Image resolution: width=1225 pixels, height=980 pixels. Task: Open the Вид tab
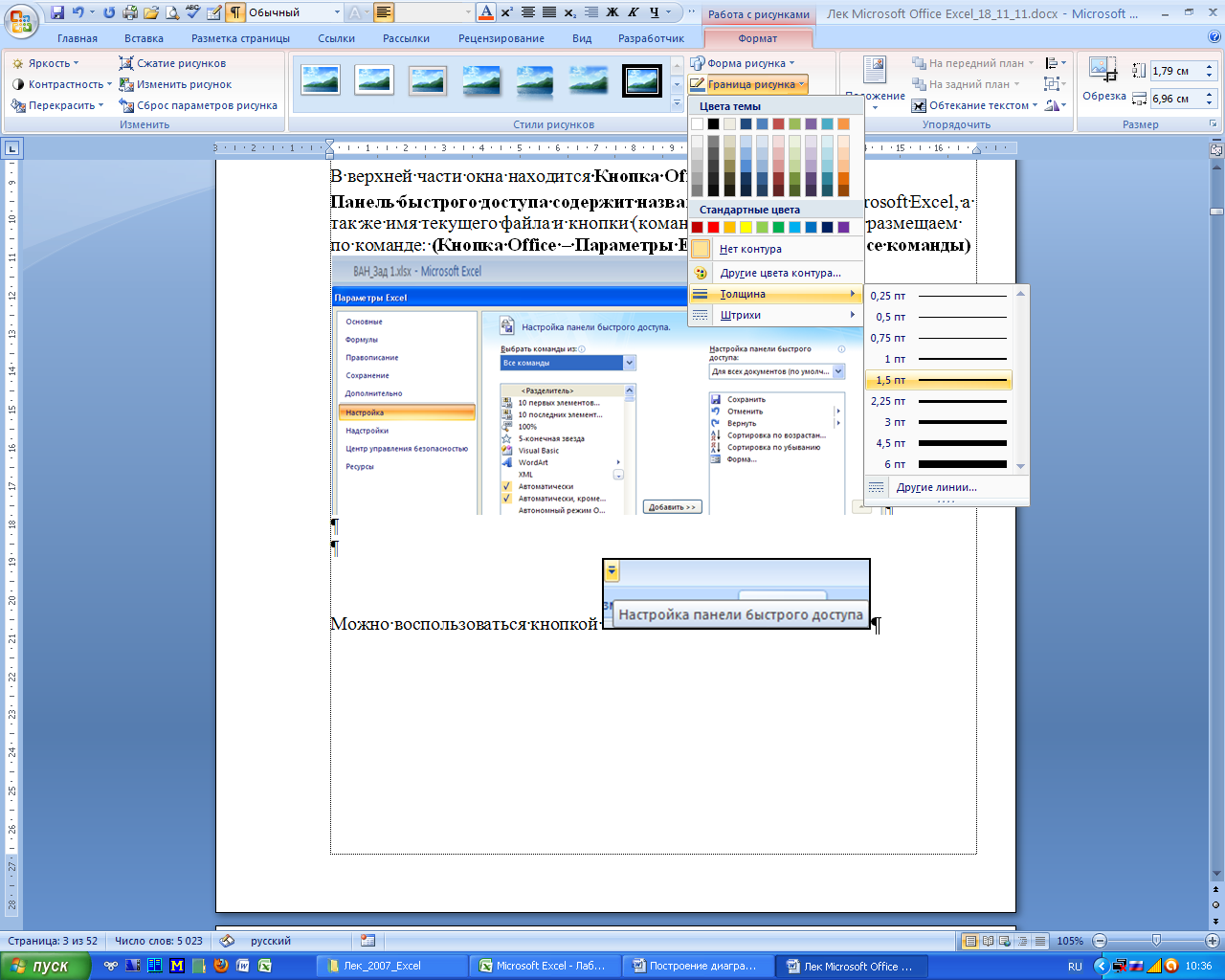(x=582, y=38)
